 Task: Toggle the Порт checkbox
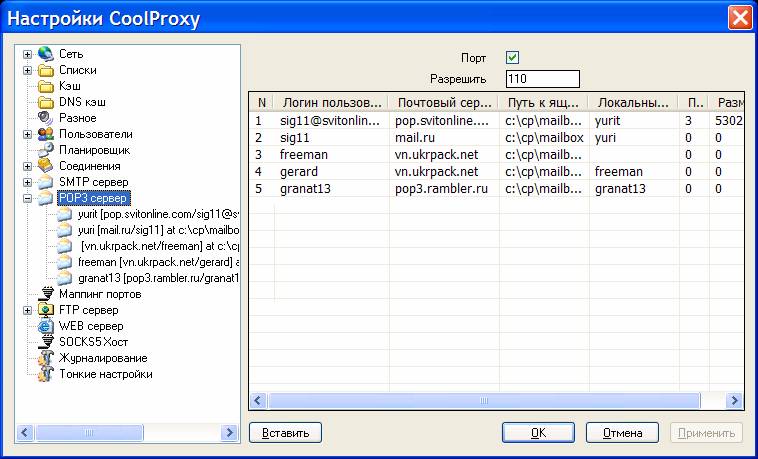512,58
